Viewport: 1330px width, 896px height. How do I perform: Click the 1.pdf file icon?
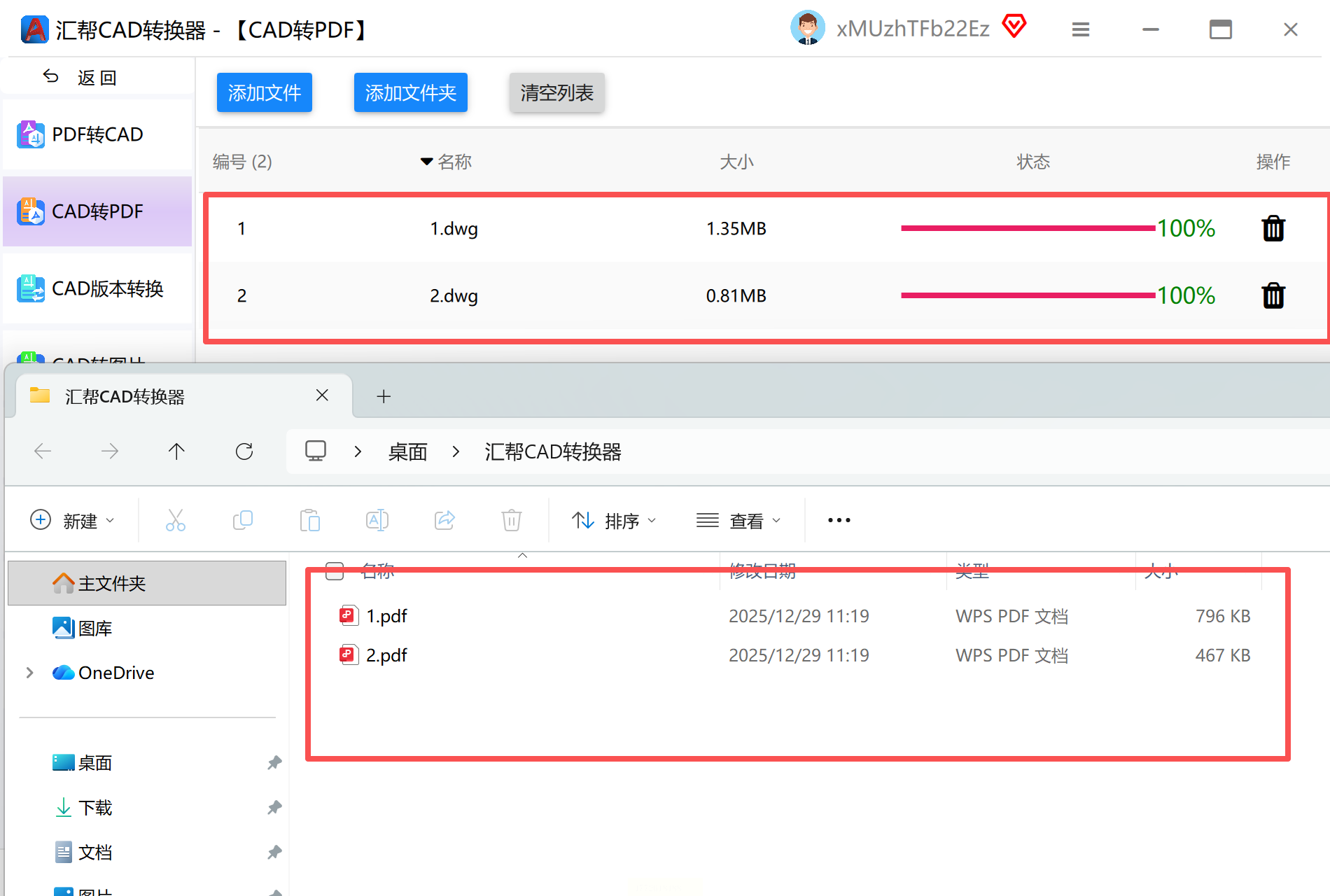coord(349,616)
